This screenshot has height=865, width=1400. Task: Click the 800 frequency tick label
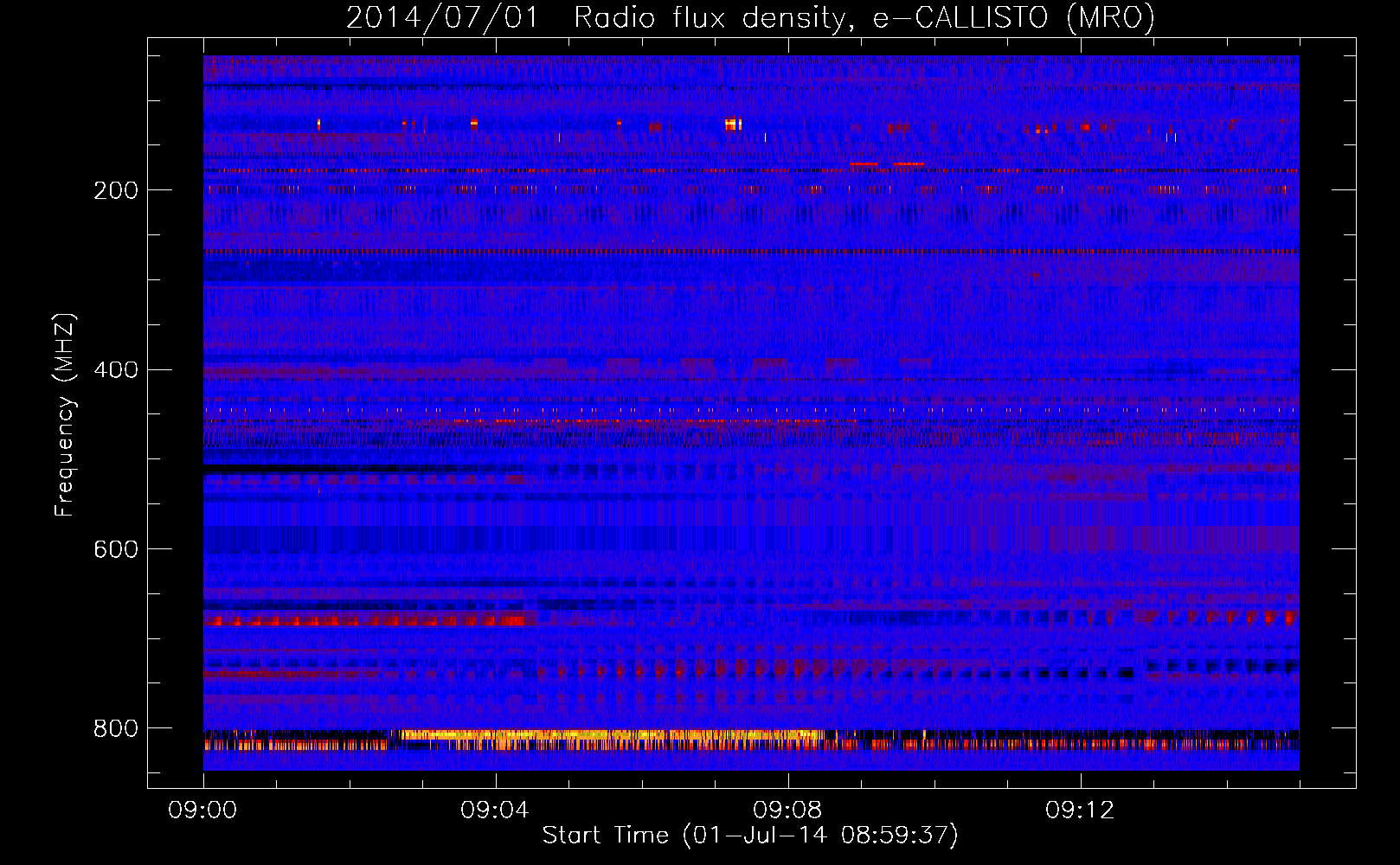coord(116,729)
